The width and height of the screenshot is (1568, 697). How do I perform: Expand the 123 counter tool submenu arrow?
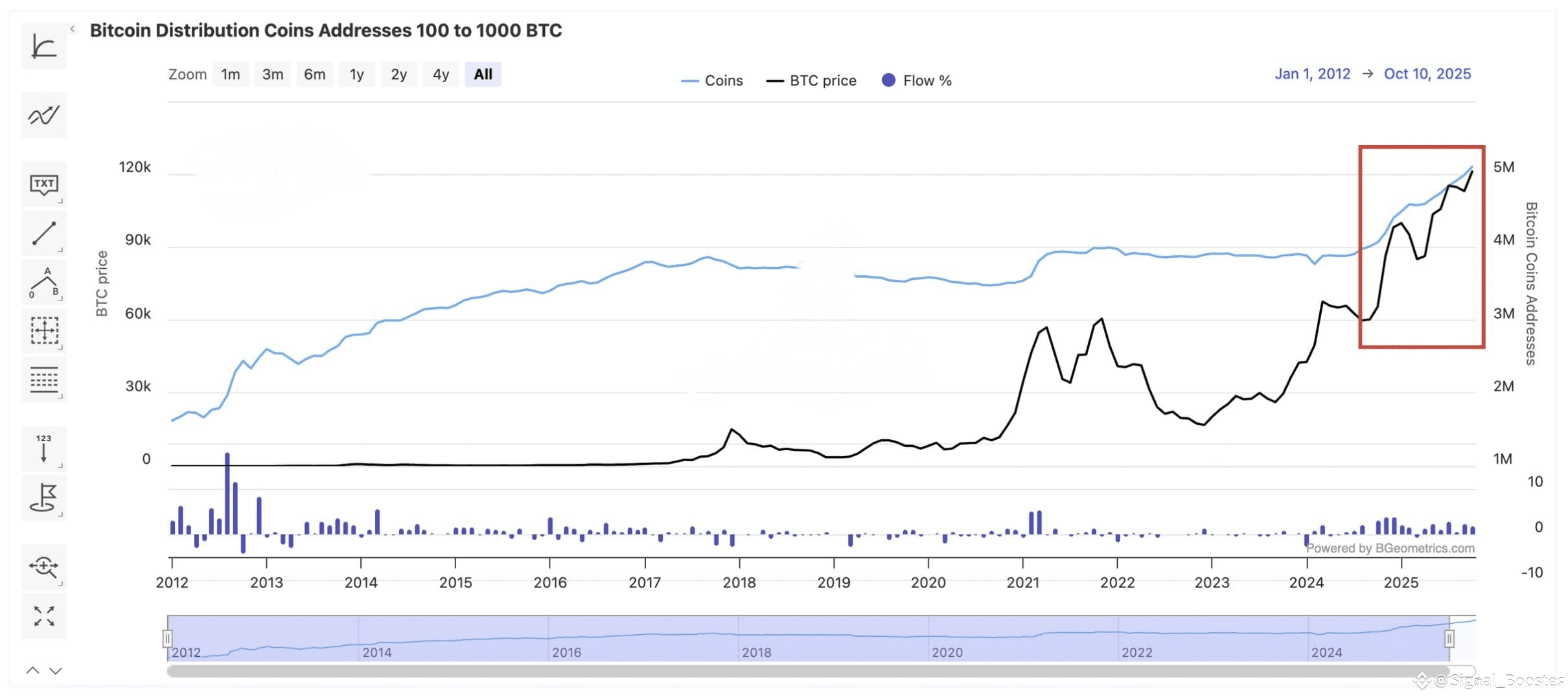(x=60, y=465)
